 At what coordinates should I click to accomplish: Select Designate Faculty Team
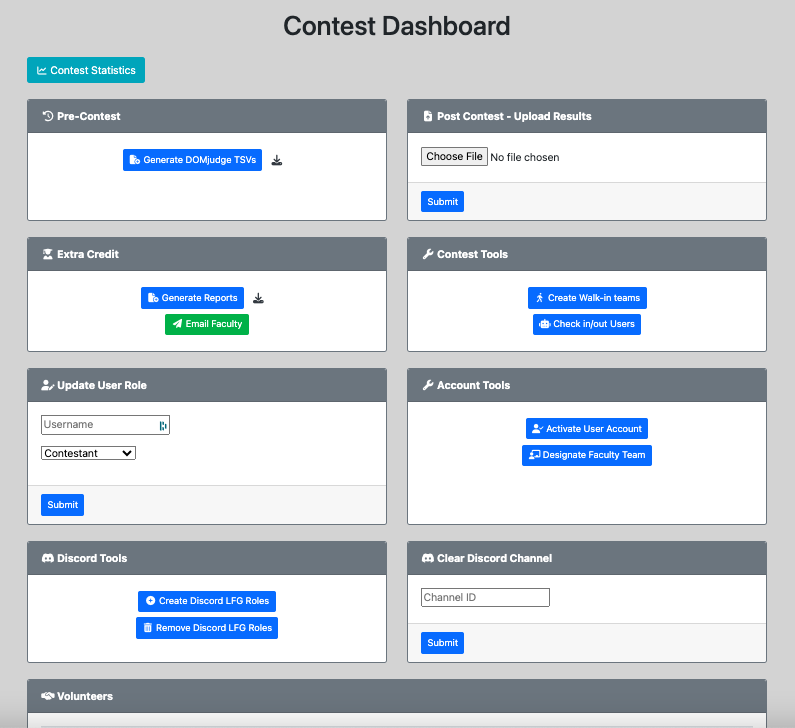[587, 454]
